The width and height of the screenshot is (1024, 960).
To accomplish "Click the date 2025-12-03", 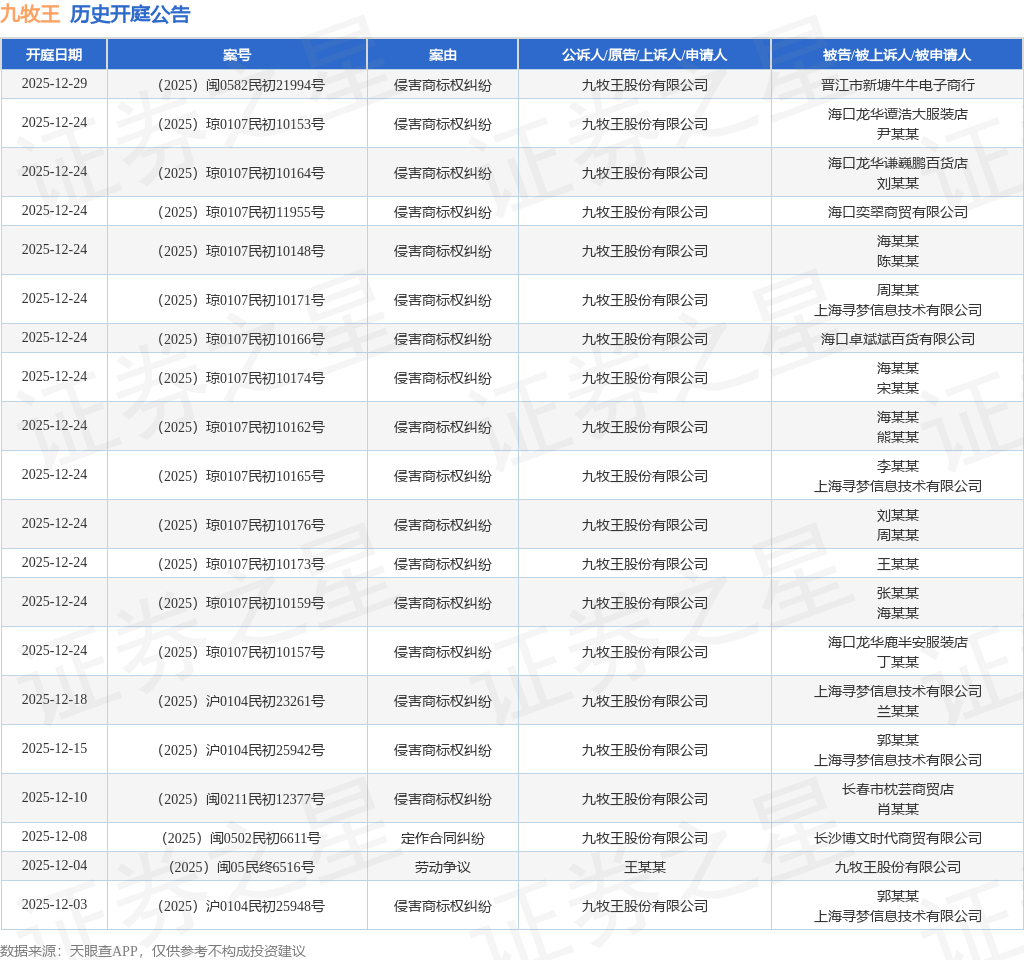I will (x=54, y=904).
